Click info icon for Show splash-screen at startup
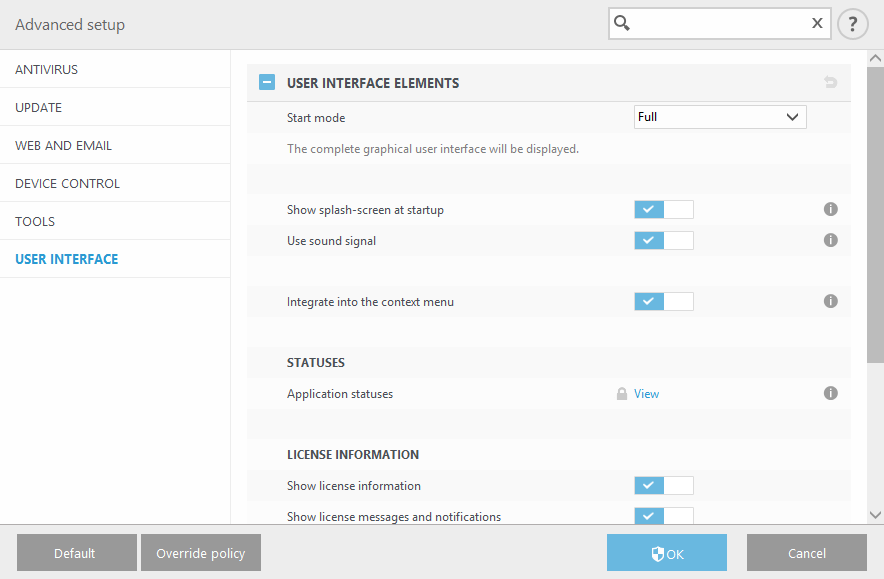This screenshot has height=579, width=884. [830, 210]
